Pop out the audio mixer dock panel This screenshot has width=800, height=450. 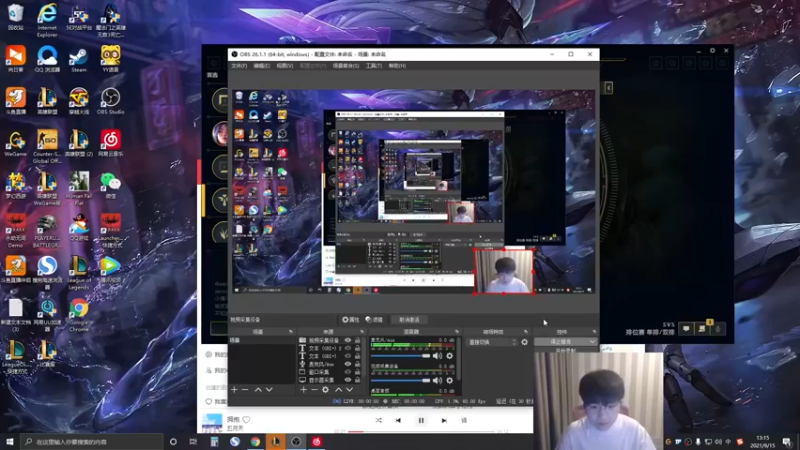point(457,332)
